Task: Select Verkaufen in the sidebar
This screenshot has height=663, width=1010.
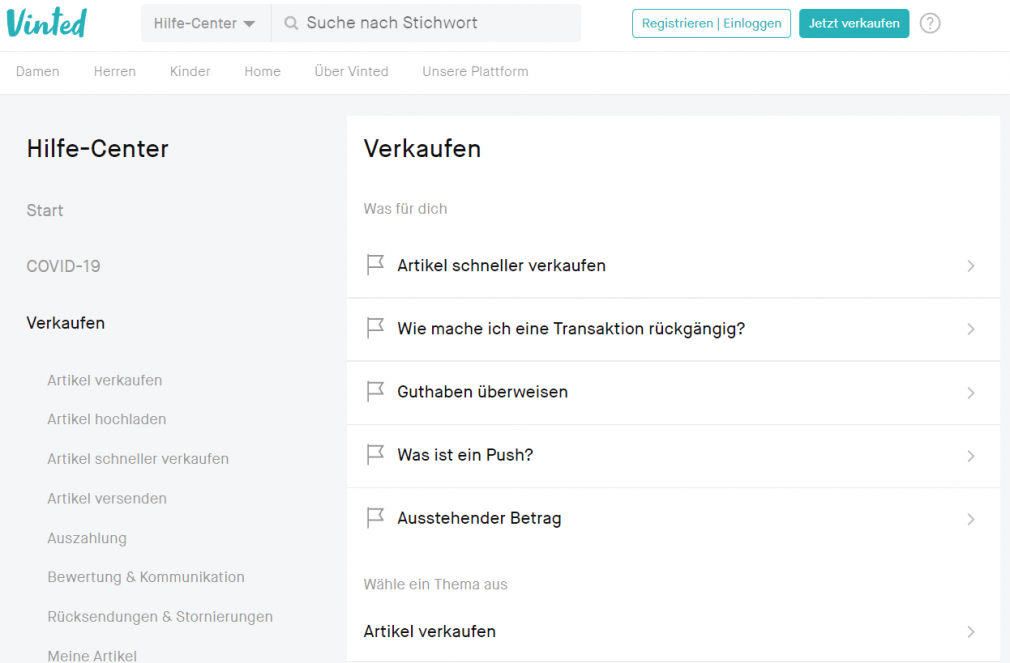Action: 66,323
